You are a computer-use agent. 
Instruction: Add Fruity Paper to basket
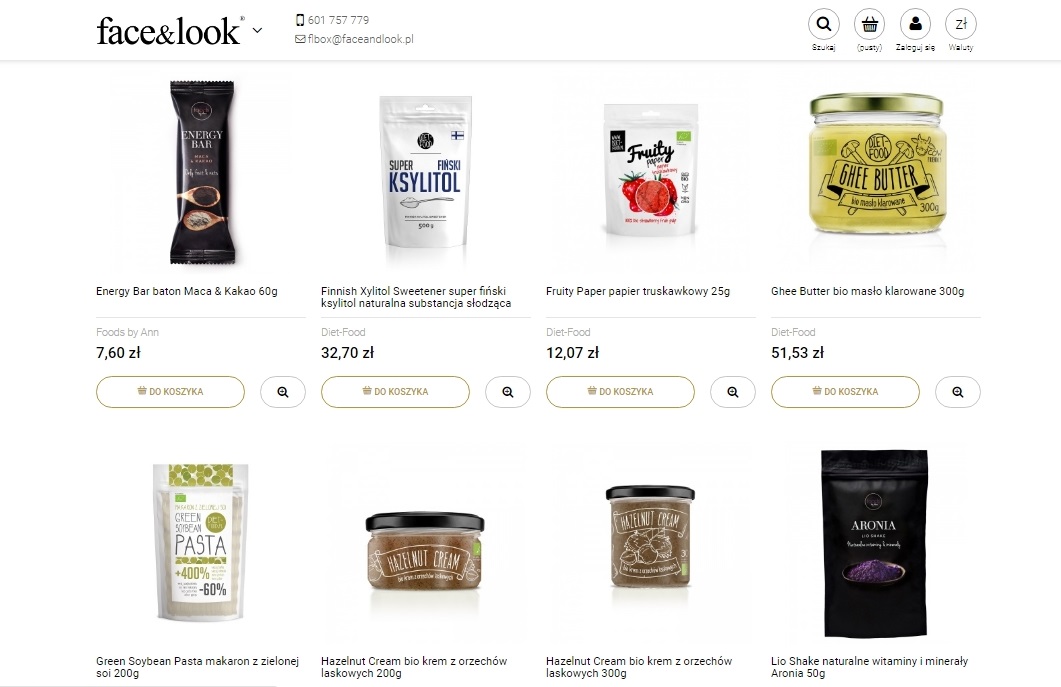pos(620,392)
